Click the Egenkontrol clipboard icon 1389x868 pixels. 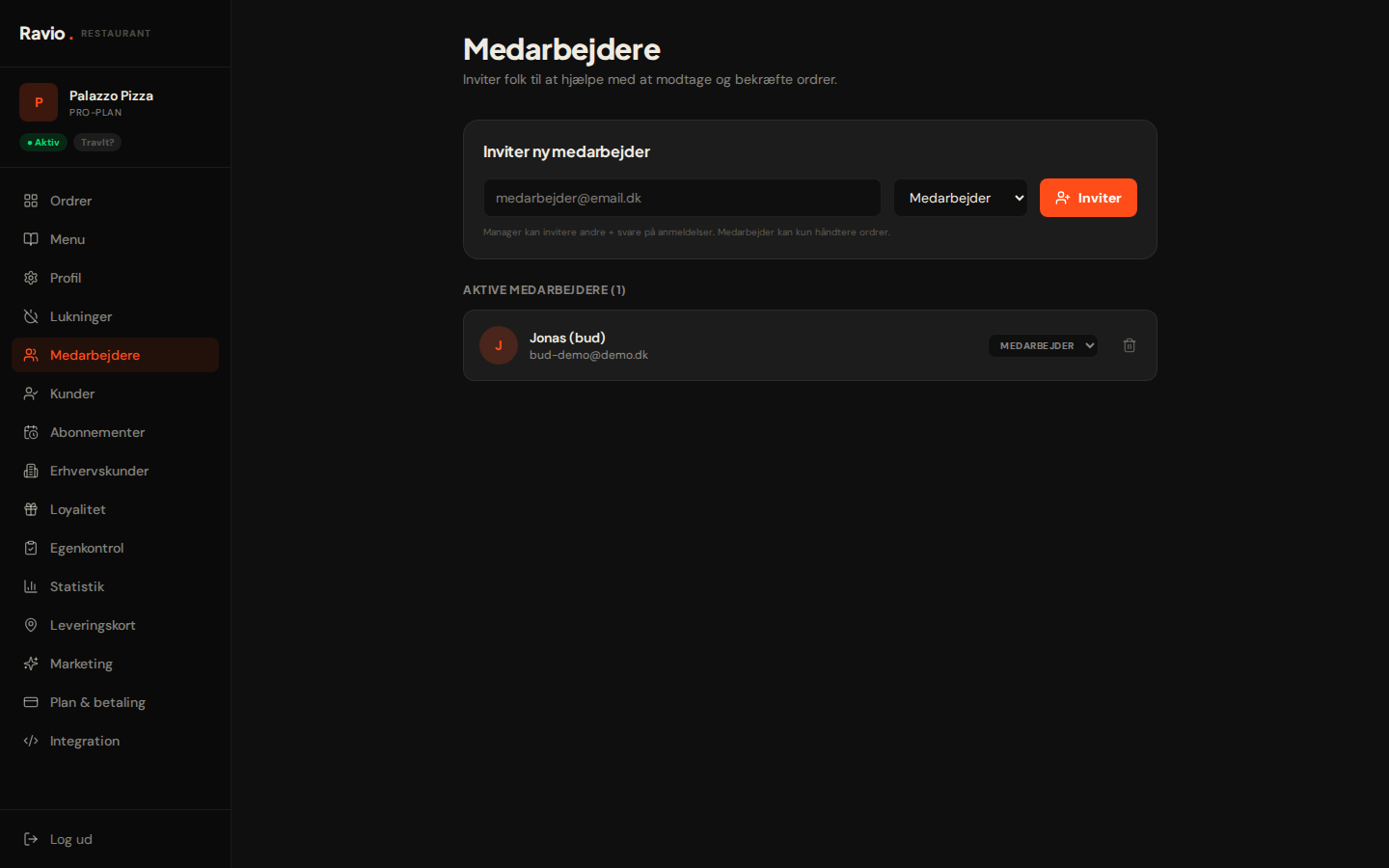pyautogui.click(x=31, y=548)
